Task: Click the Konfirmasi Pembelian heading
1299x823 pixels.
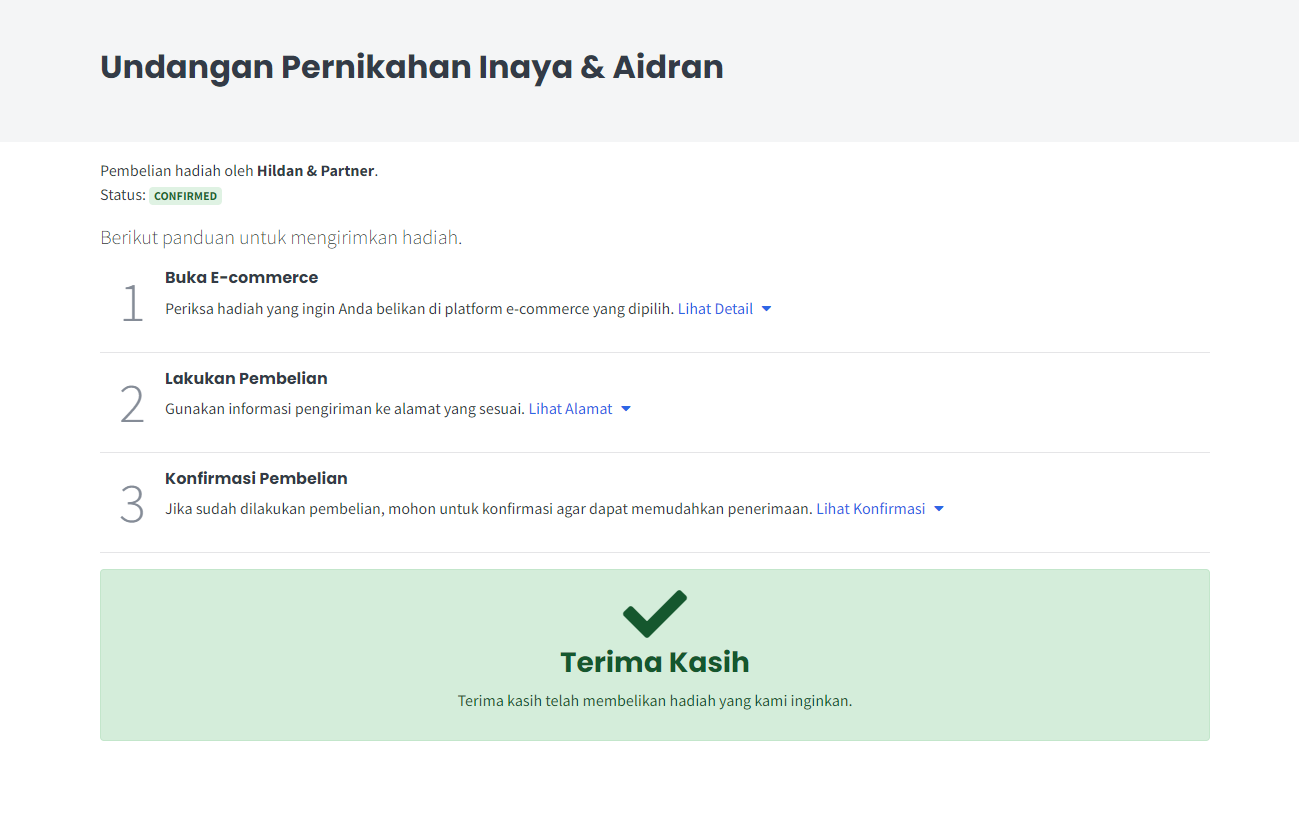Action: (256, 478)
